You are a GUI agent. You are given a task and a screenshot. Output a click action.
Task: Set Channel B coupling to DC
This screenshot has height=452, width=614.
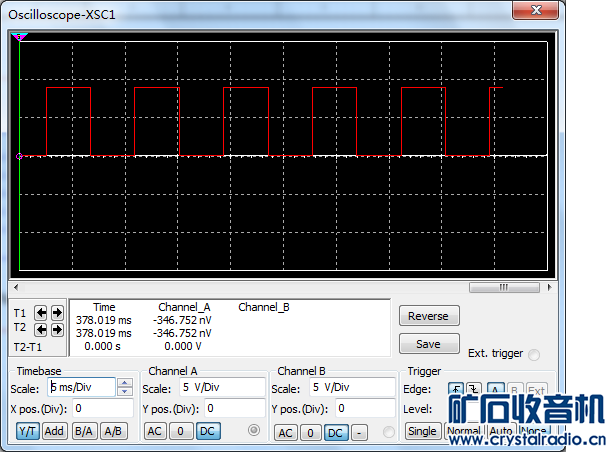point(336,433)
